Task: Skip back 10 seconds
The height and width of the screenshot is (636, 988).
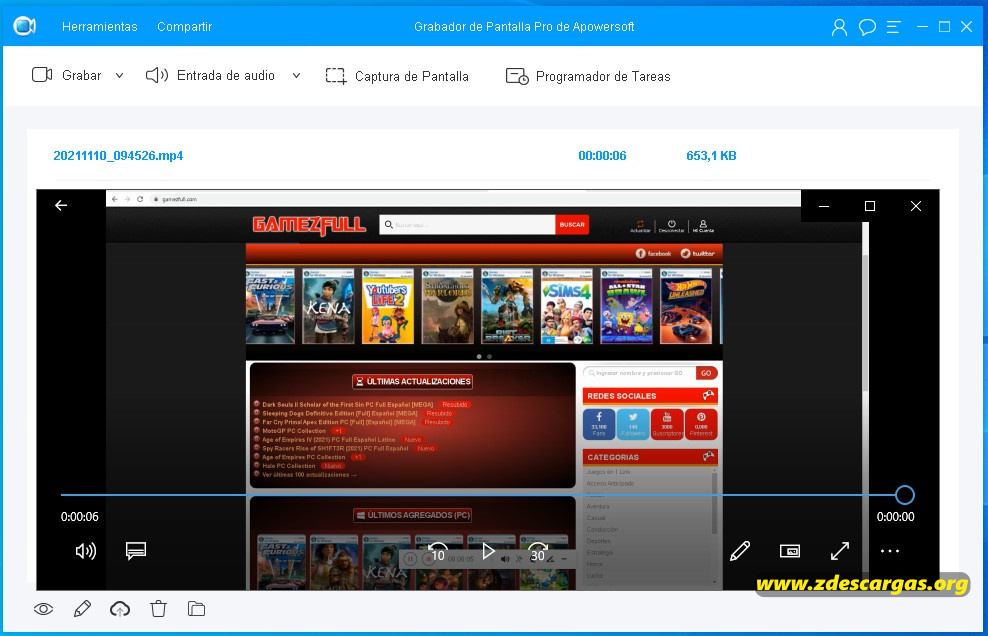Action: point(437,552)
